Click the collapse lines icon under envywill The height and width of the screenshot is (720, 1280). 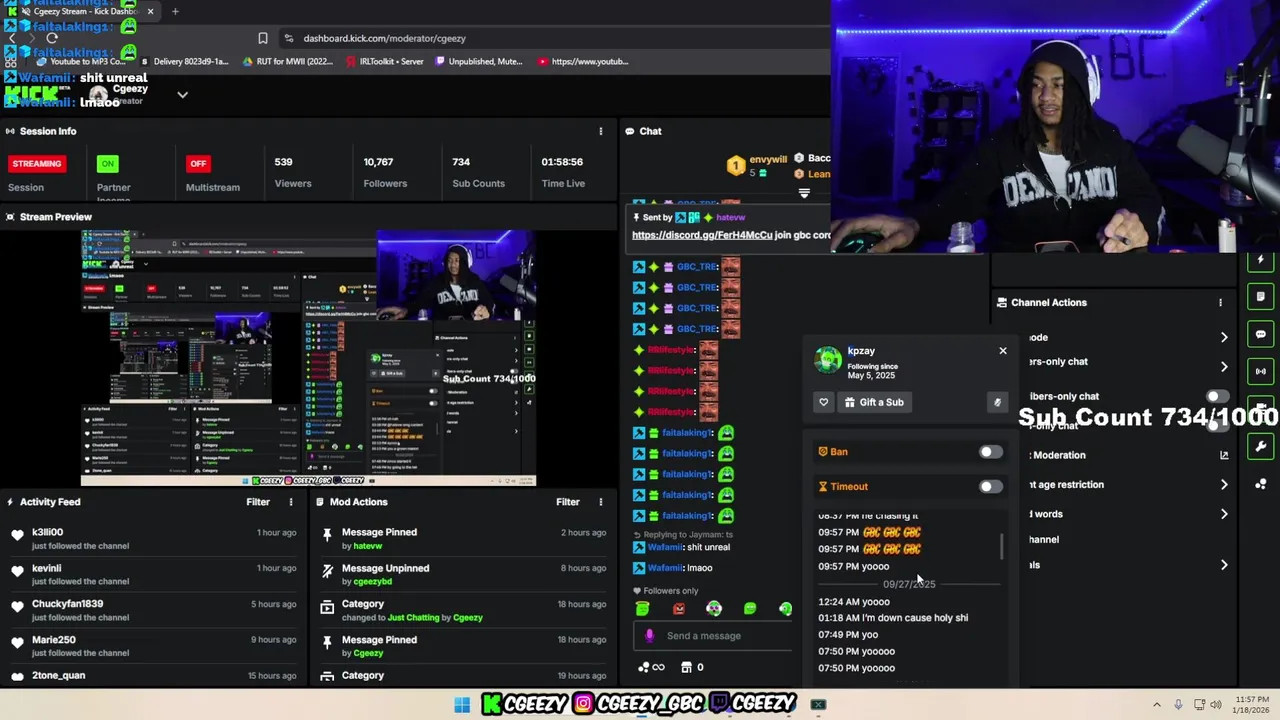(804, 193)
